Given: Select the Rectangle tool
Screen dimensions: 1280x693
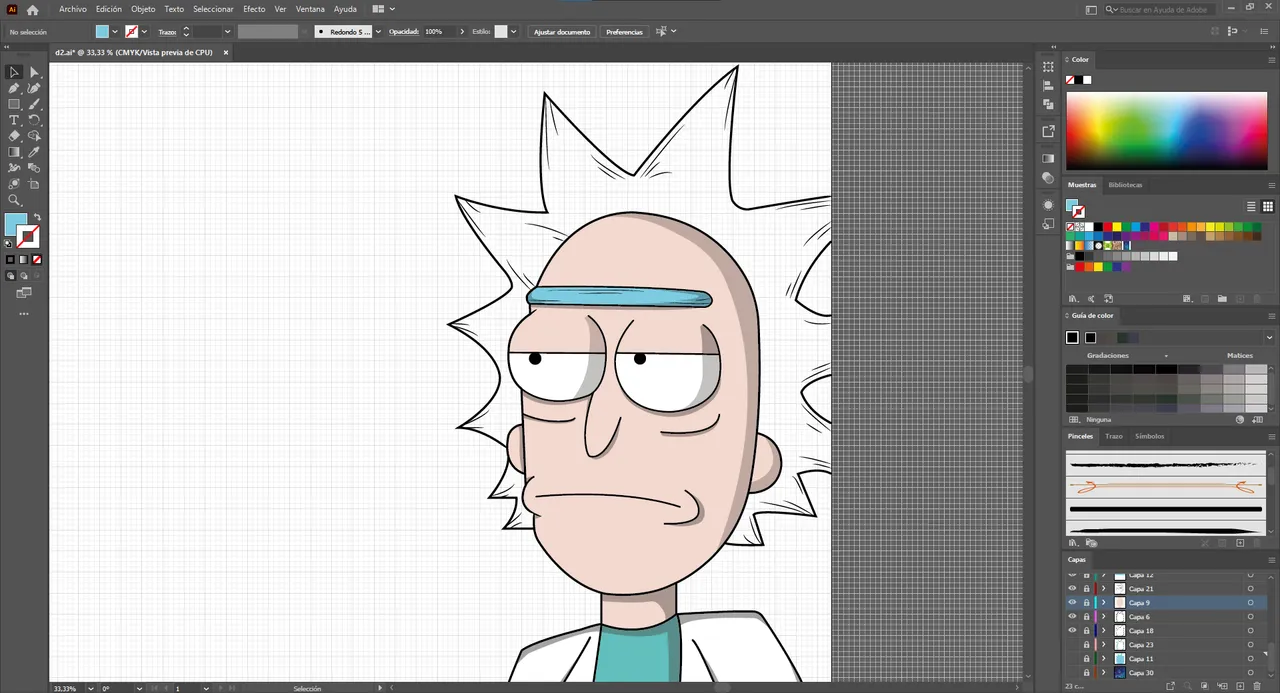Looking at the screenshot, I should point(14,104).
